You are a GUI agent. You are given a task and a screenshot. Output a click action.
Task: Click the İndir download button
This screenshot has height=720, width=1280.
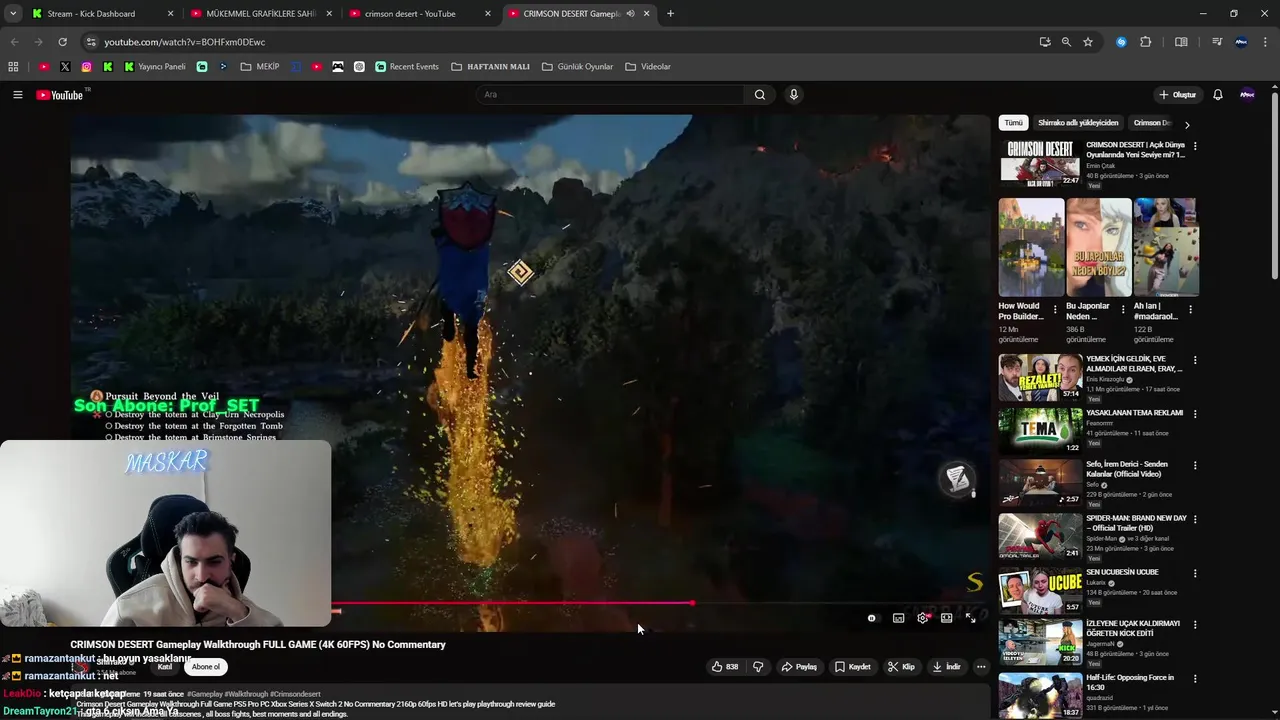click(x=946, y=667)
